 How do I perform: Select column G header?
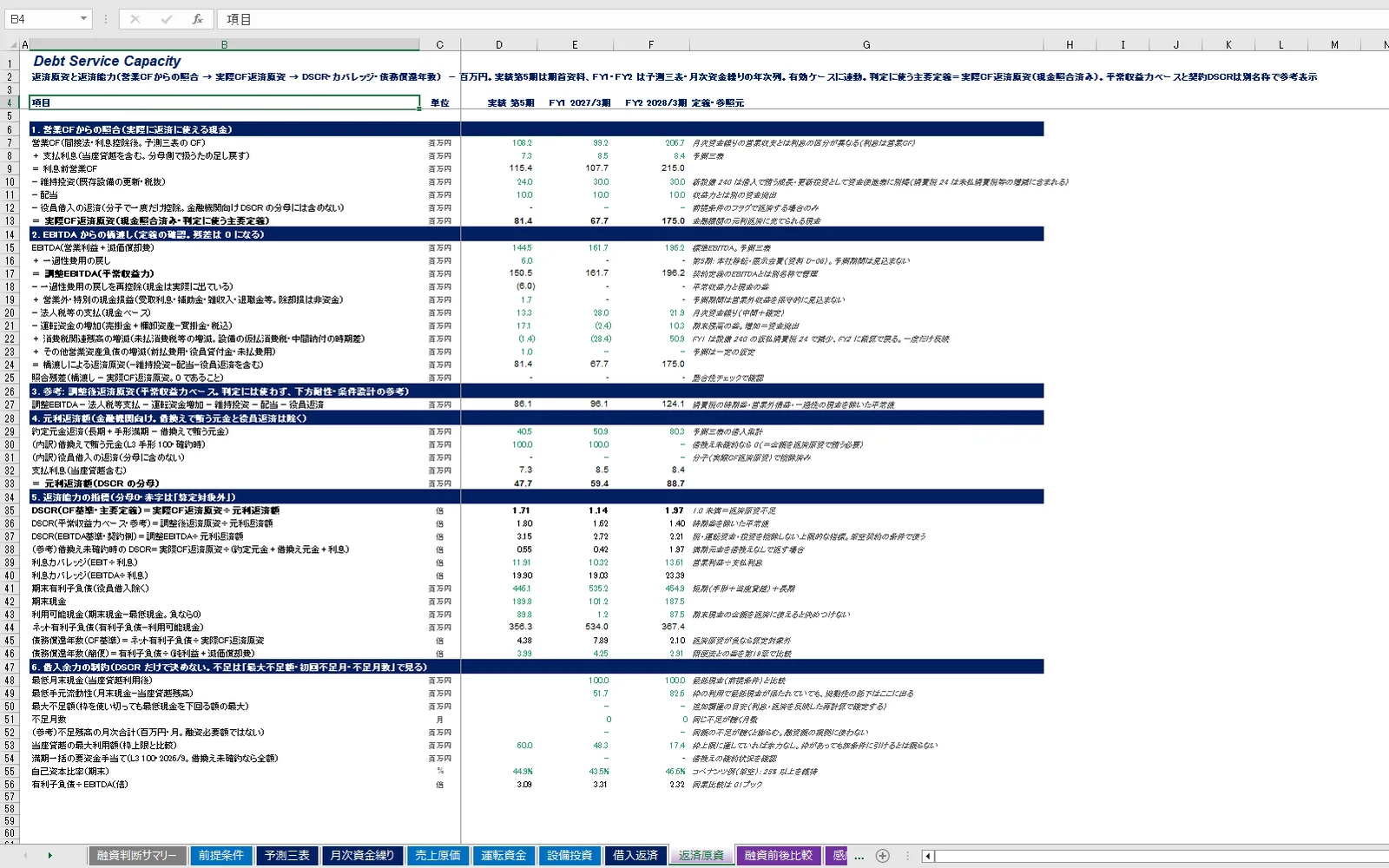pyautogui.click(x=866, y=44)
